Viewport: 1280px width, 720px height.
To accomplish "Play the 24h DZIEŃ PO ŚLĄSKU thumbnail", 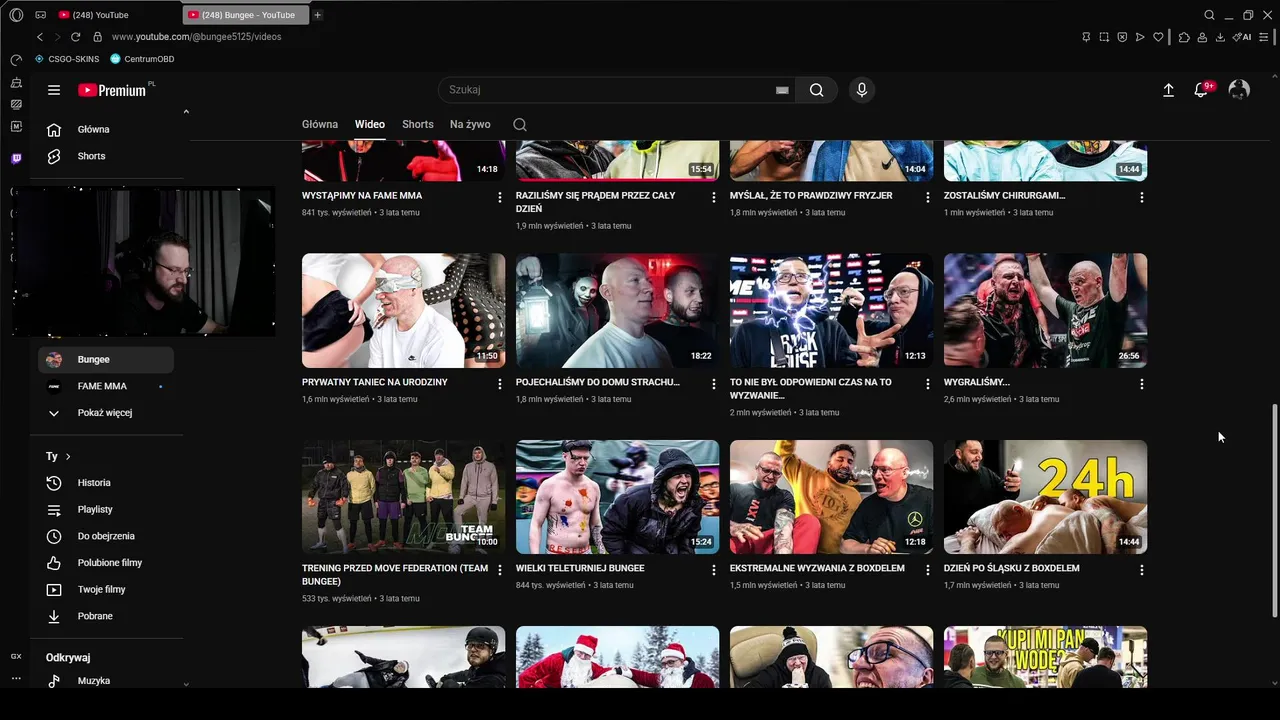I will 1045,497.
